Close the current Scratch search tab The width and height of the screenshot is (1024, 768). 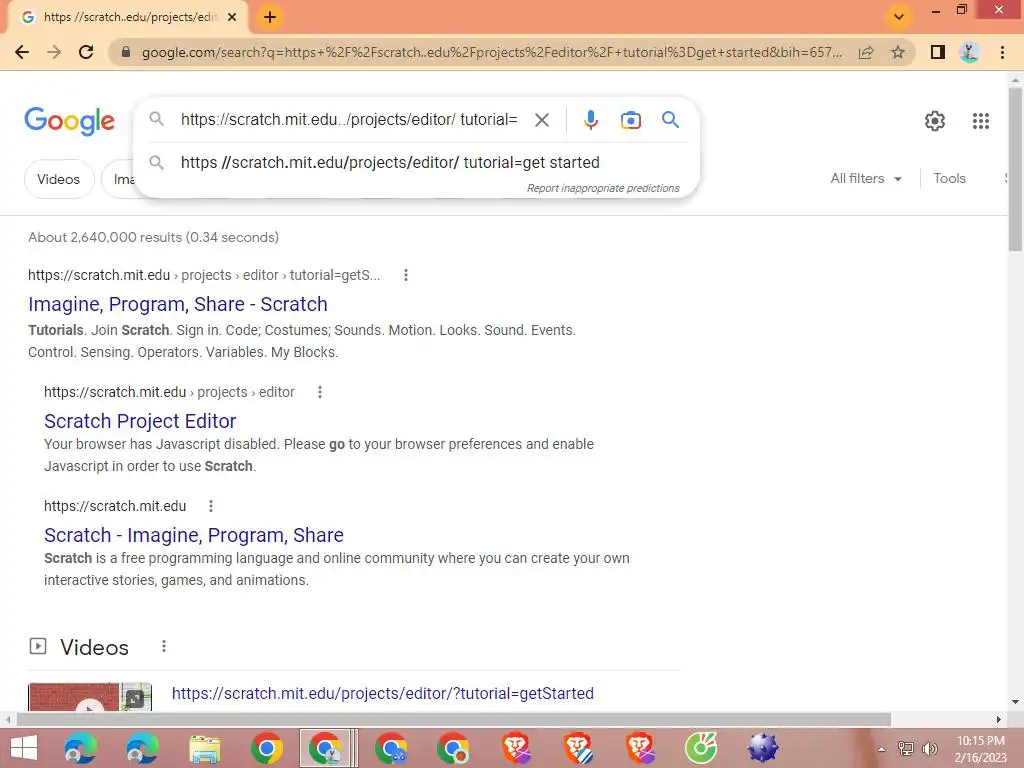coord(232,17)
